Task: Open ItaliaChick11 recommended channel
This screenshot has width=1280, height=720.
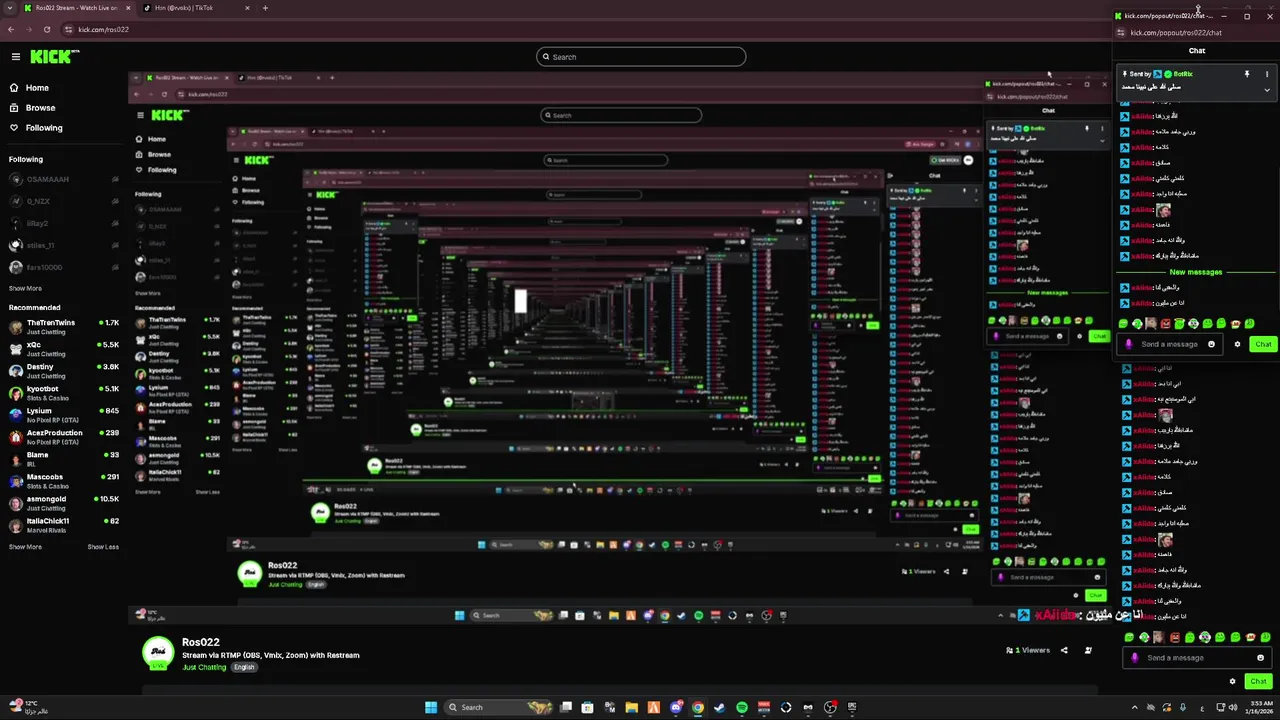Action: coord(64,525)
